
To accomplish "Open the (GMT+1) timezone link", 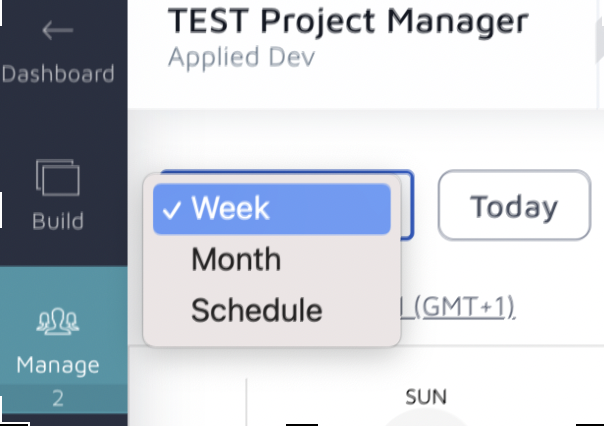I will coord(462,306).
